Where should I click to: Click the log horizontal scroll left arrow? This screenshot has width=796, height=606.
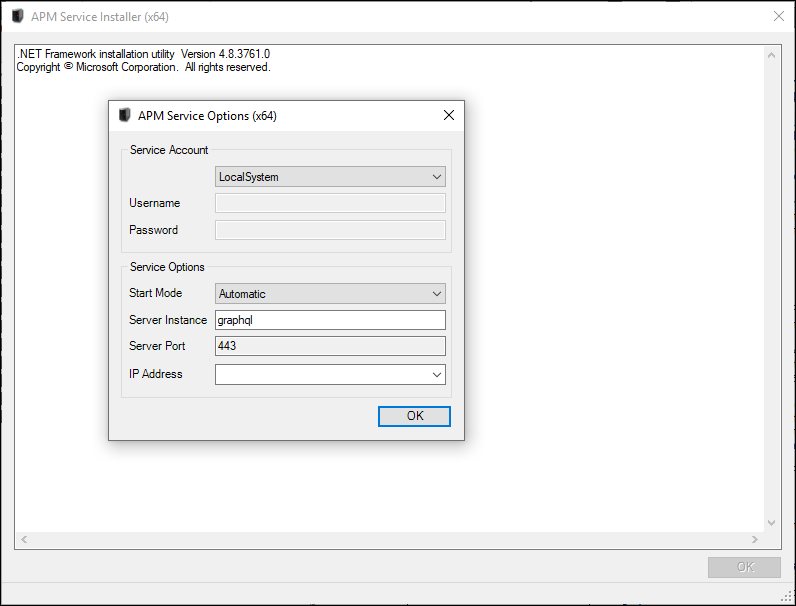(x=24, y=540)
